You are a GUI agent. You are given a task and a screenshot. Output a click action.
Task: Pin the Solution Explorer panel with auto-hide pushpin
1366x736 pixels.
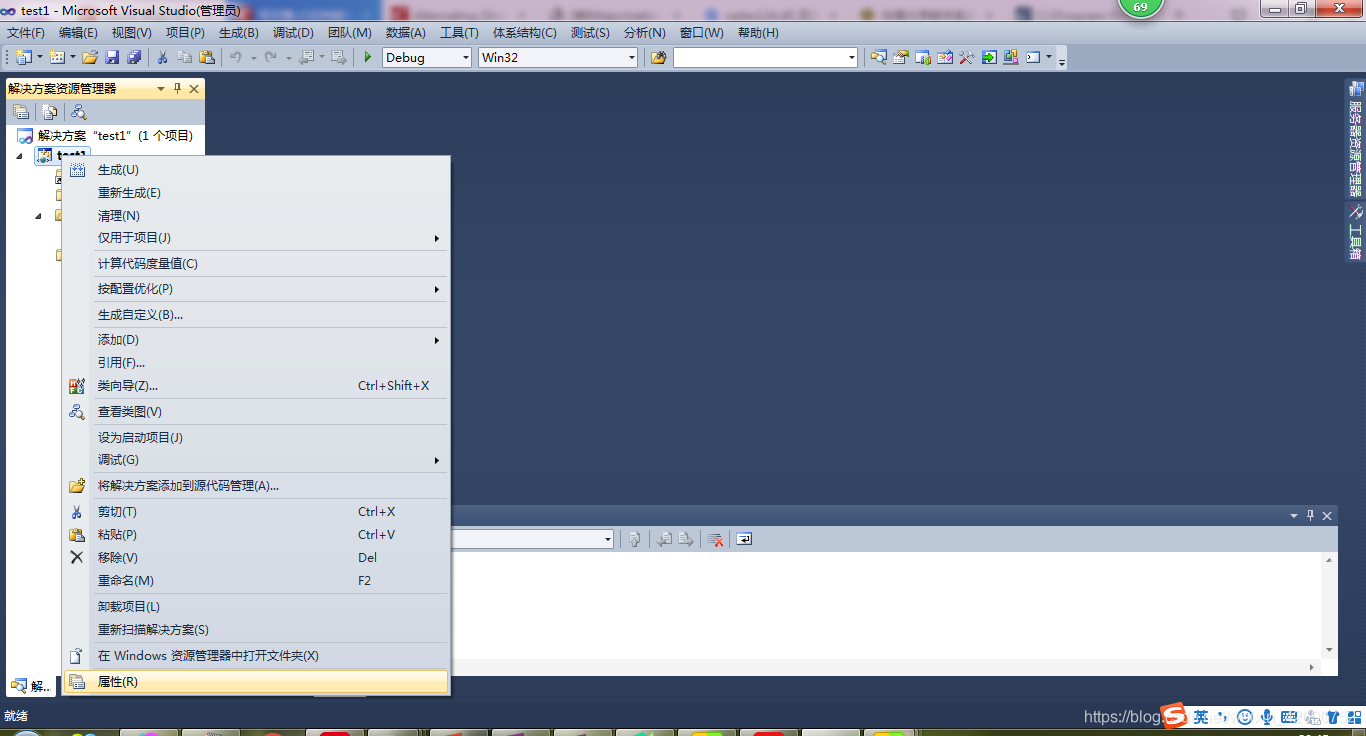pos(178,88)
